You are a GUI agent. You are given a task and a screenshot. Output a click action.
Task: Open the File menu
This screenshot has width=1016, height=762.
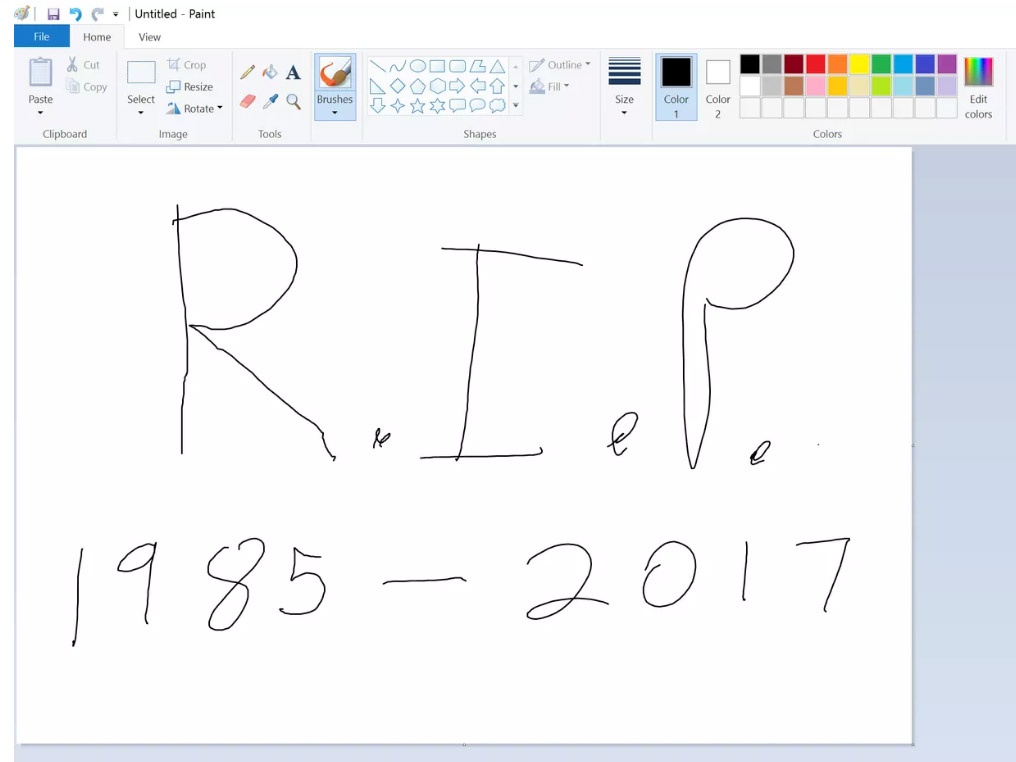[x=41, y=36]
